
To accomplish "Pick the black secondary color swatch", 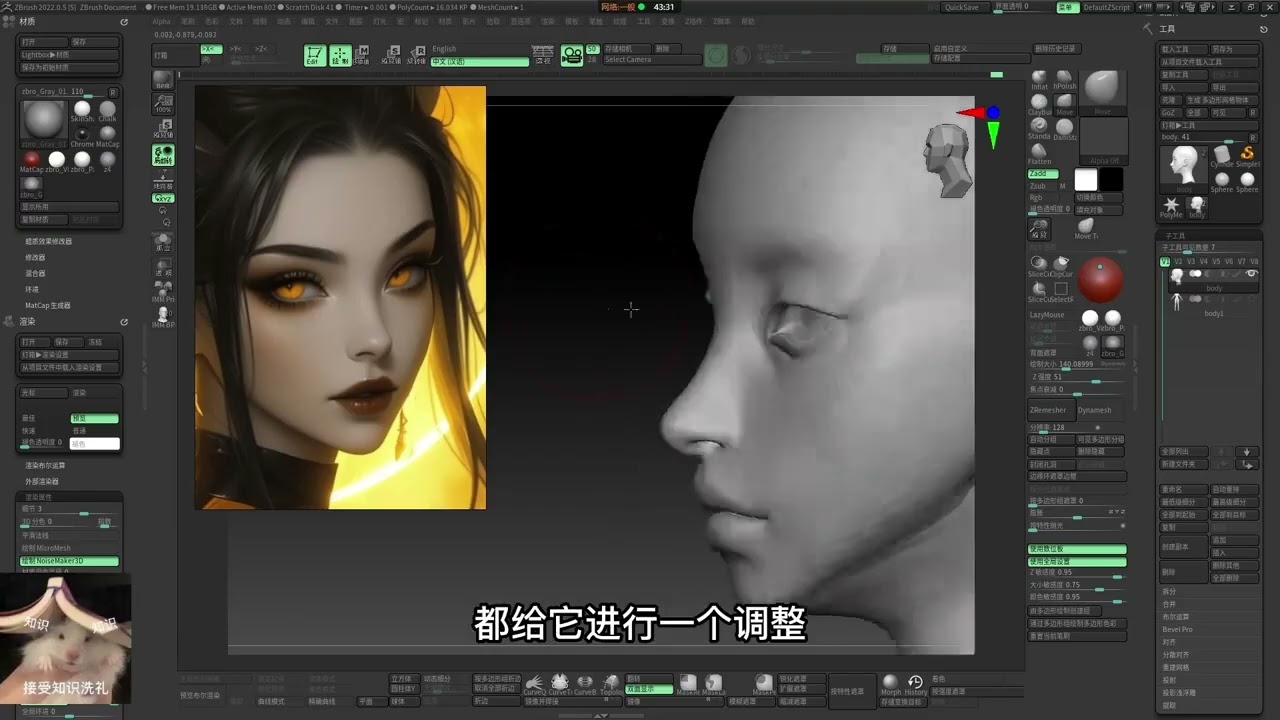I will click(x=1111, y=180).
